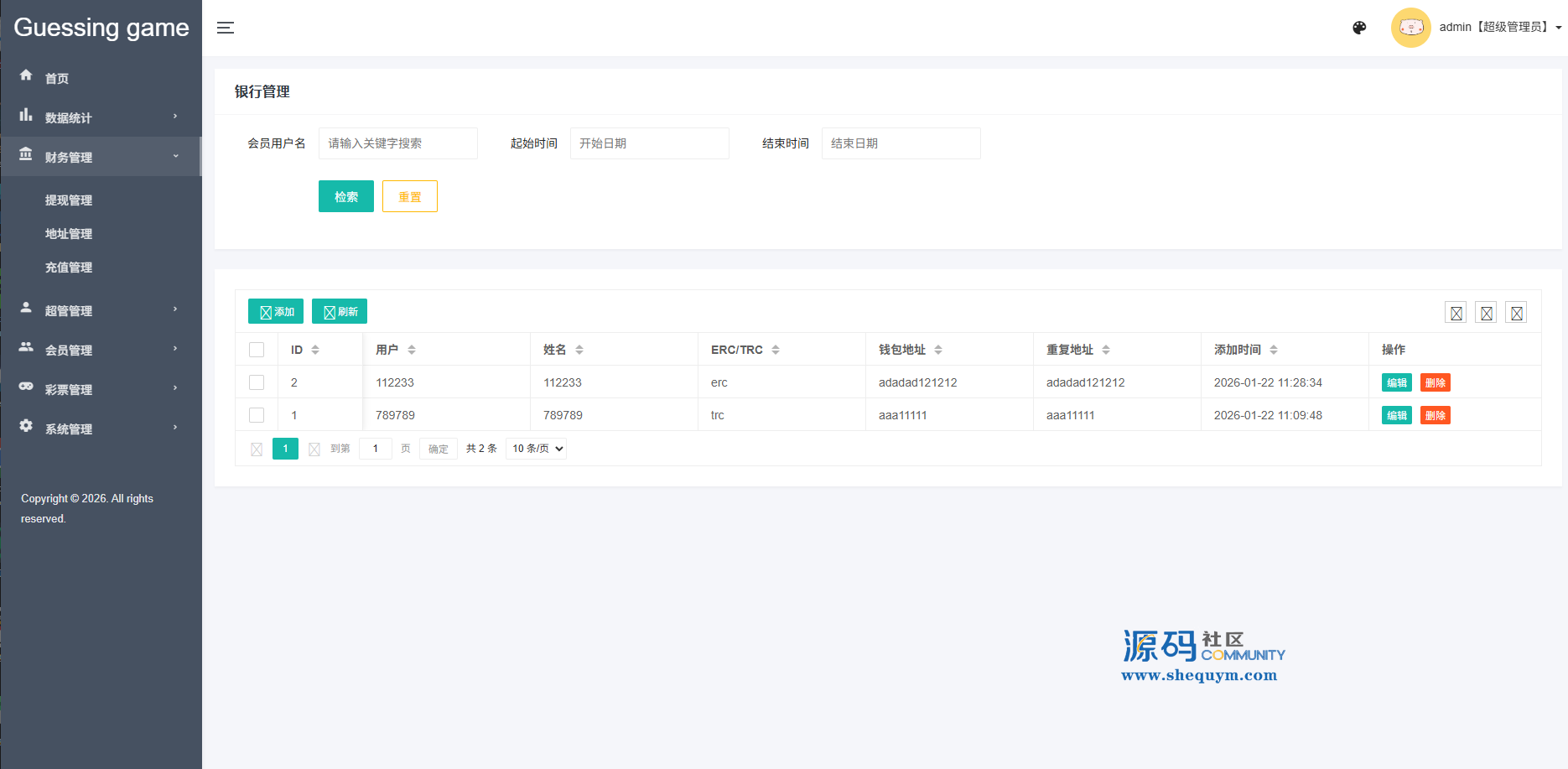Toggle the select-all checkbox in table header
Viewport: 1568px width, 769px height.
pos(257,350)
